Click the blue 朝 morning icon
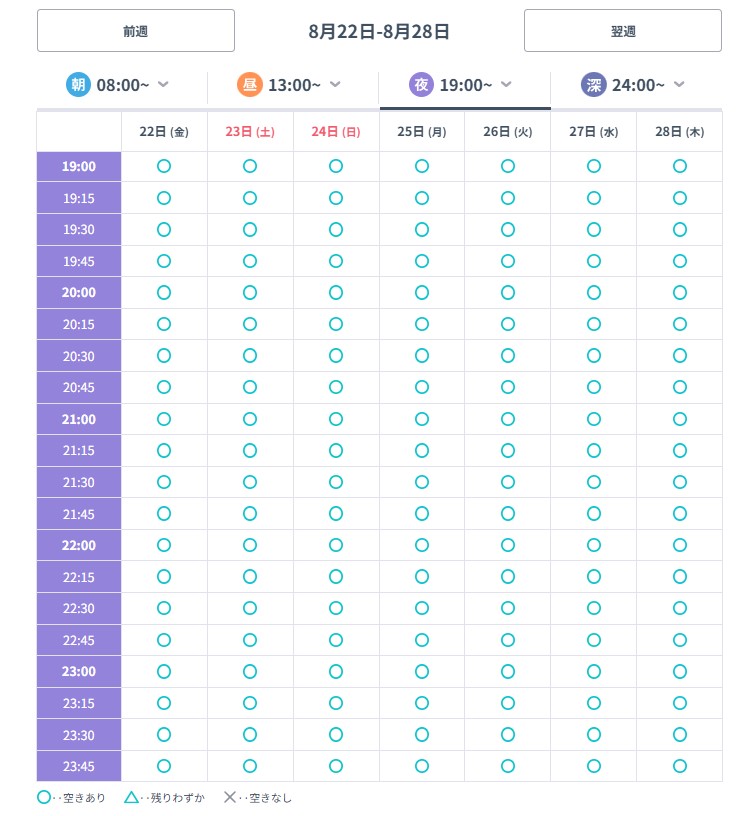This screenshot has height=816, width=746. [x=78, y=85]
